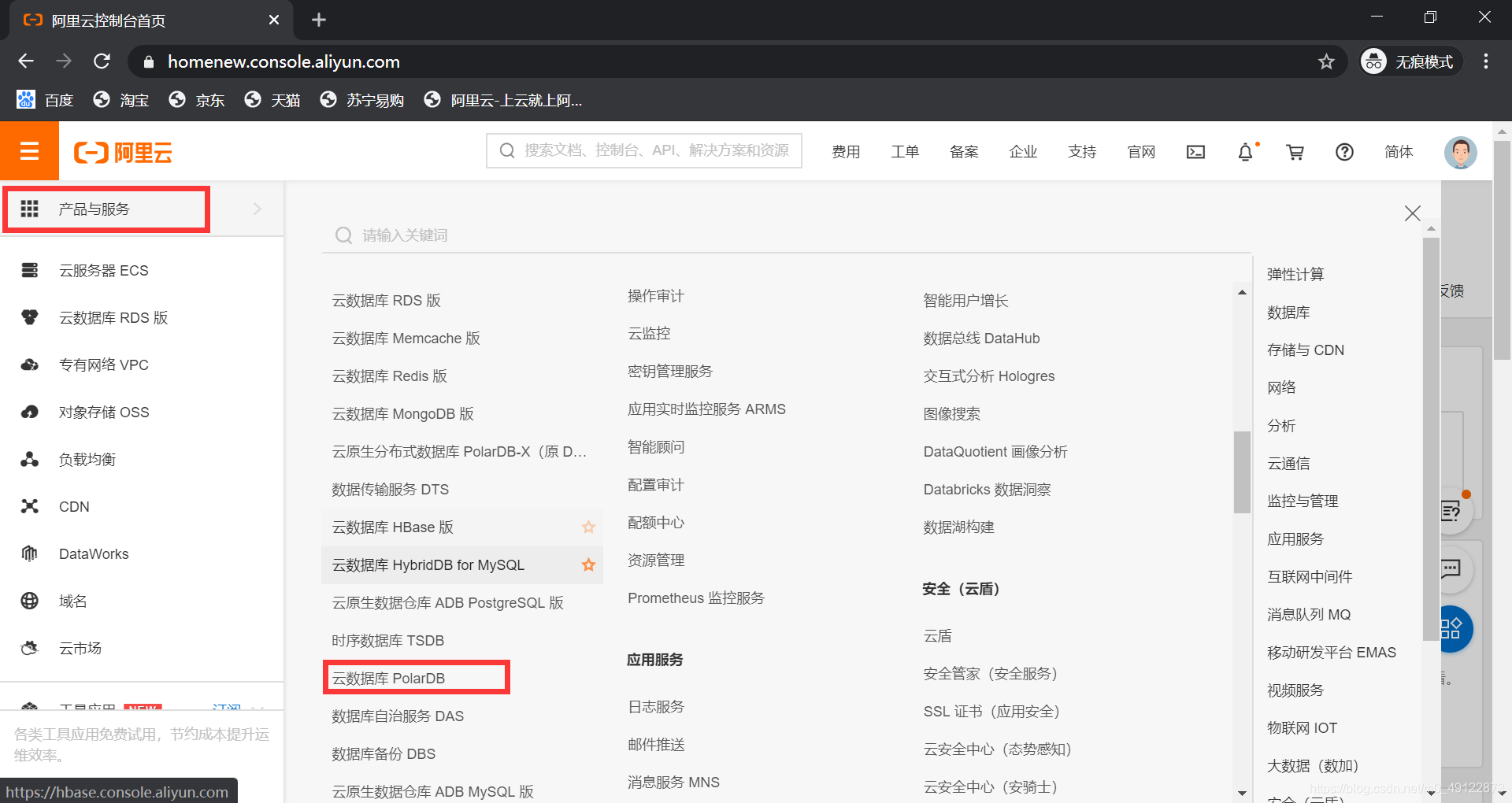Open the 苏宁易购 bookmark
Screen dimensions: 1512x803
[362, 100]
